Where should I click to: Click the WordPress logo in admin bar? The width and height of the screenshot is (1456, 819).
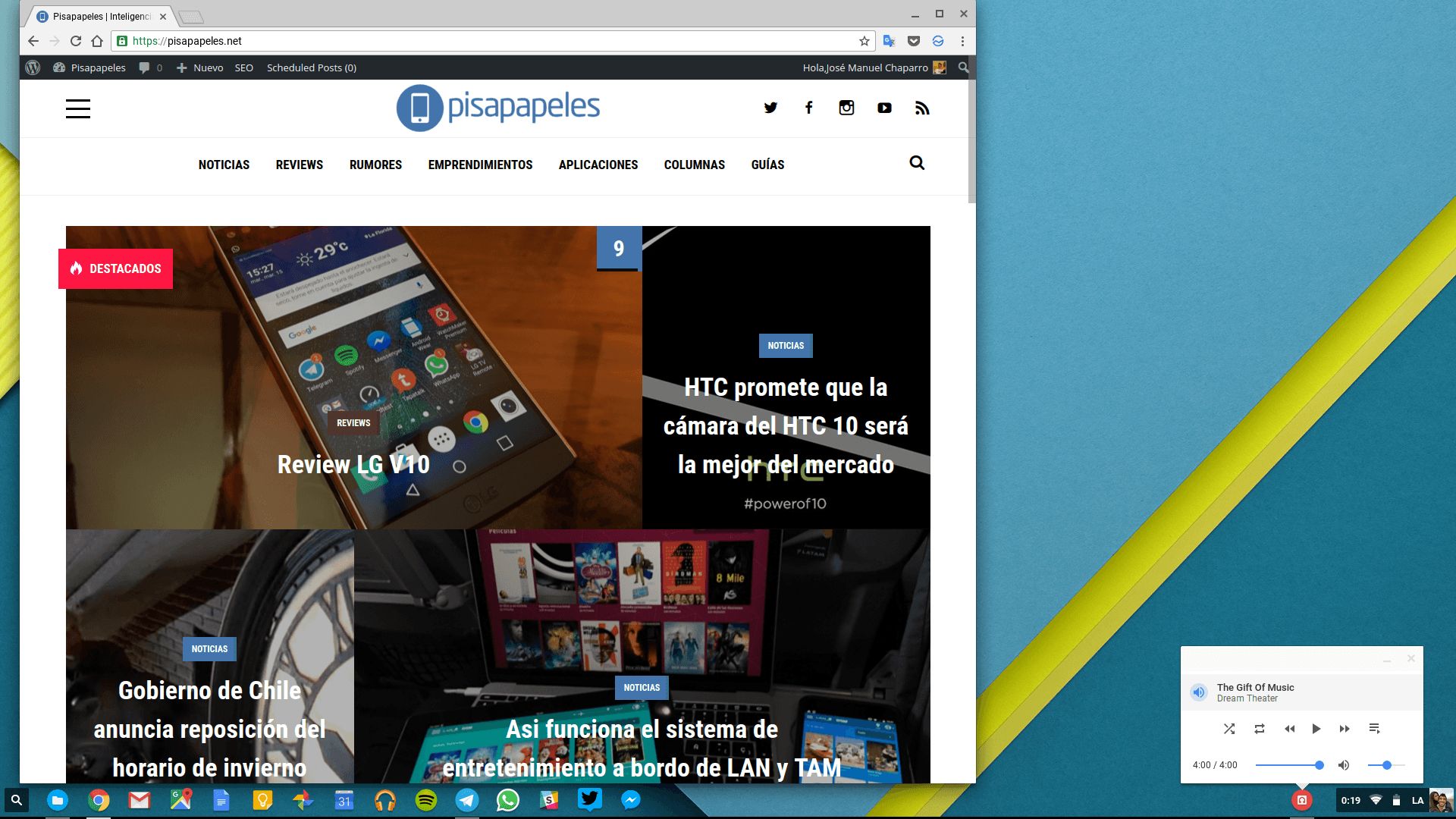33,67
